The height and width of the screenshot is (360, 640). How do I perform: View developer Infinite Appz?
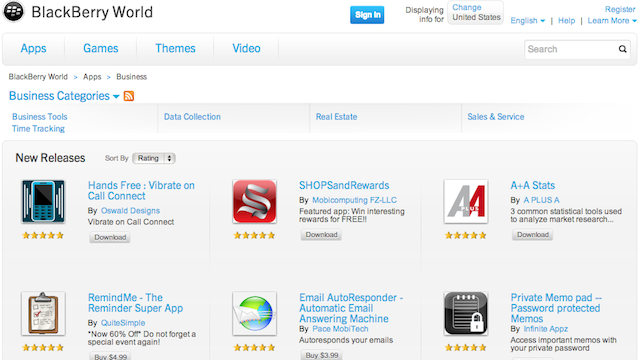545,329
